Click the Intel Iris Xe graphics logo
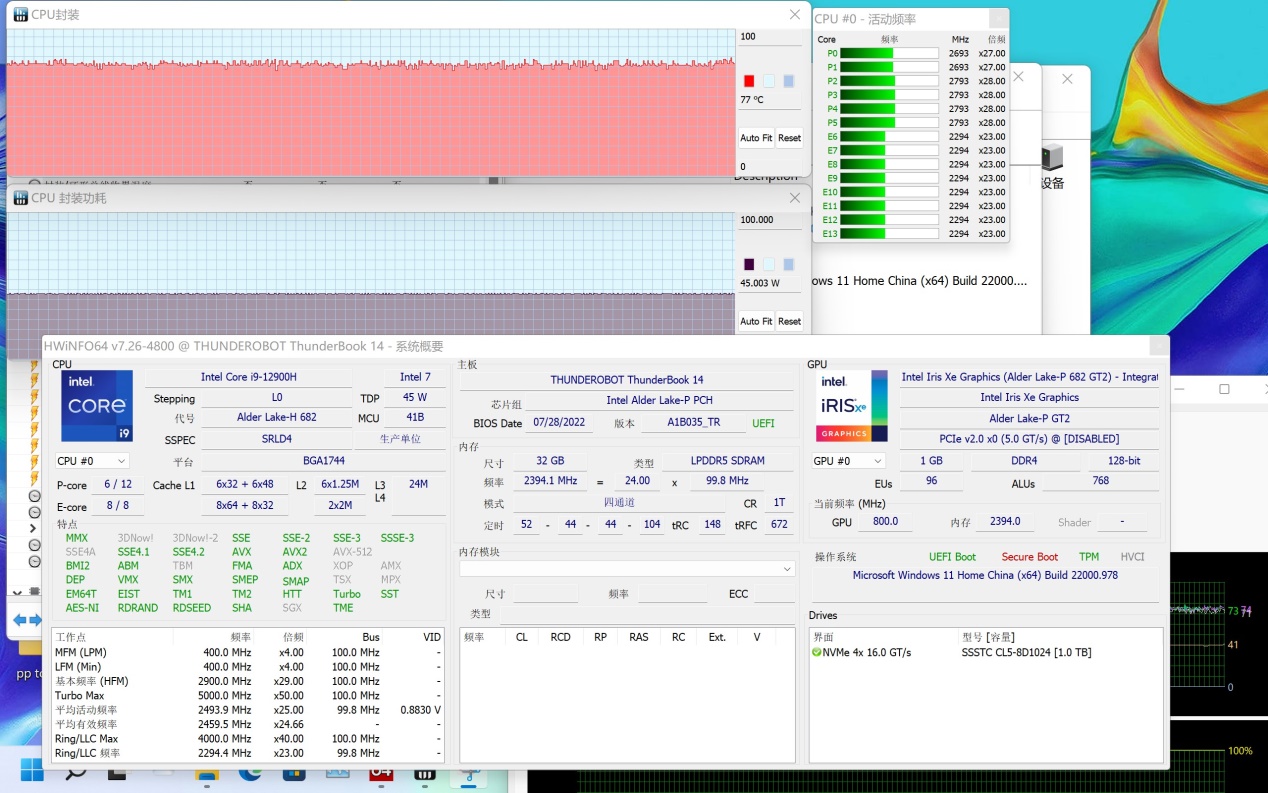Image resolution: width=1268 pixels, height=793 pixels. pyautogui.click(x=851, y=406)
